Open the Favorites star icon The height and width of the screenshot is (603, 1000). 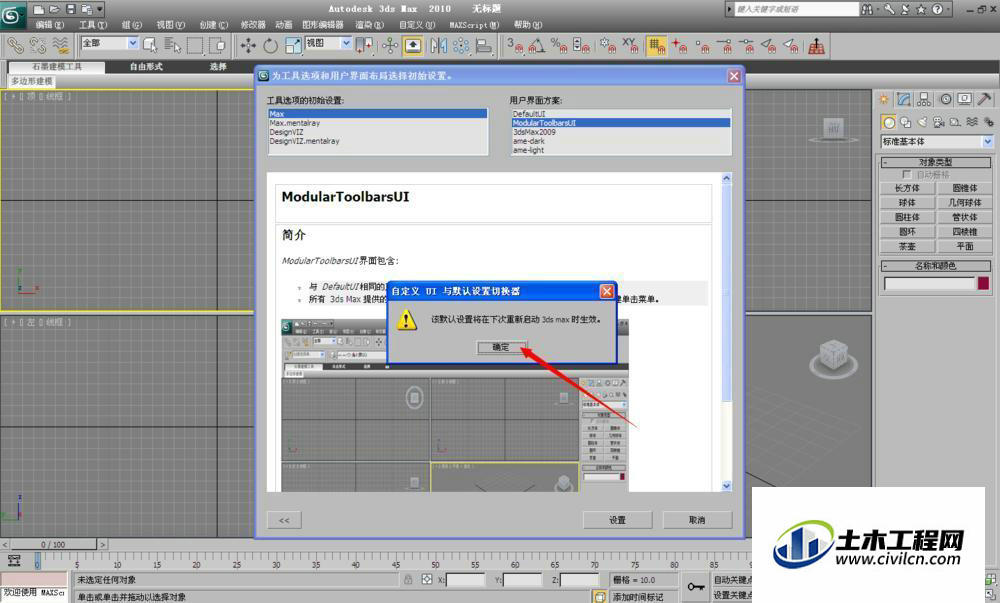(x=921, y=9)
